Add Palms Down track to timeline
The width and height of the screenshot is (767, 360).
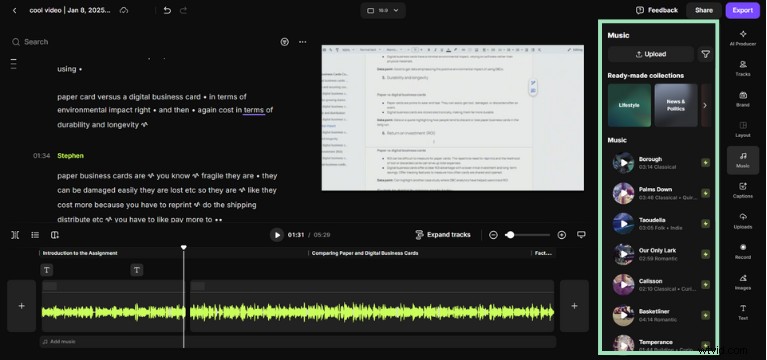[x=705, y=193]
